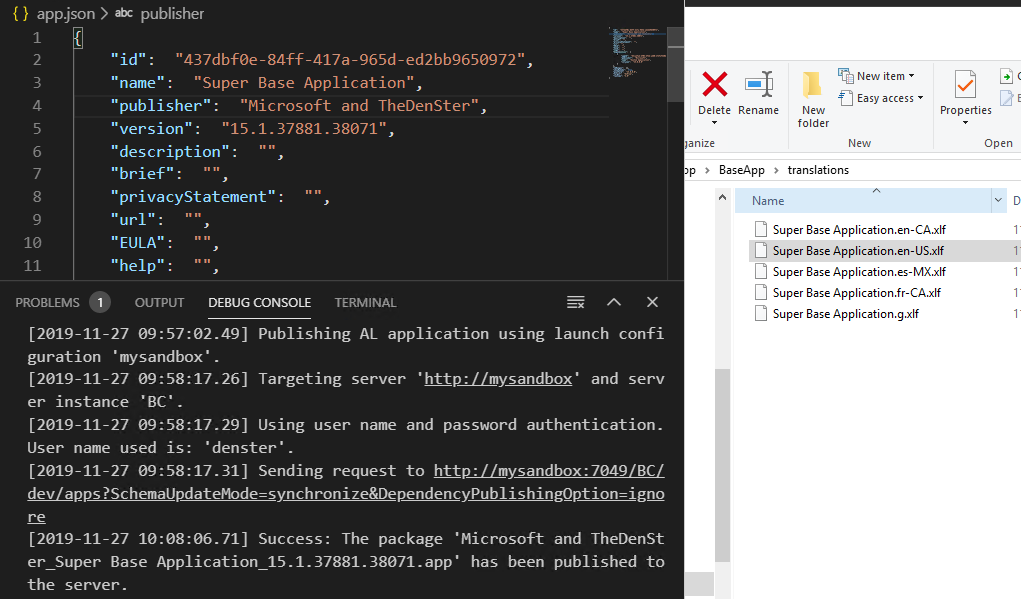Select the DEBUG CONSOLE tab

point(260,303)
